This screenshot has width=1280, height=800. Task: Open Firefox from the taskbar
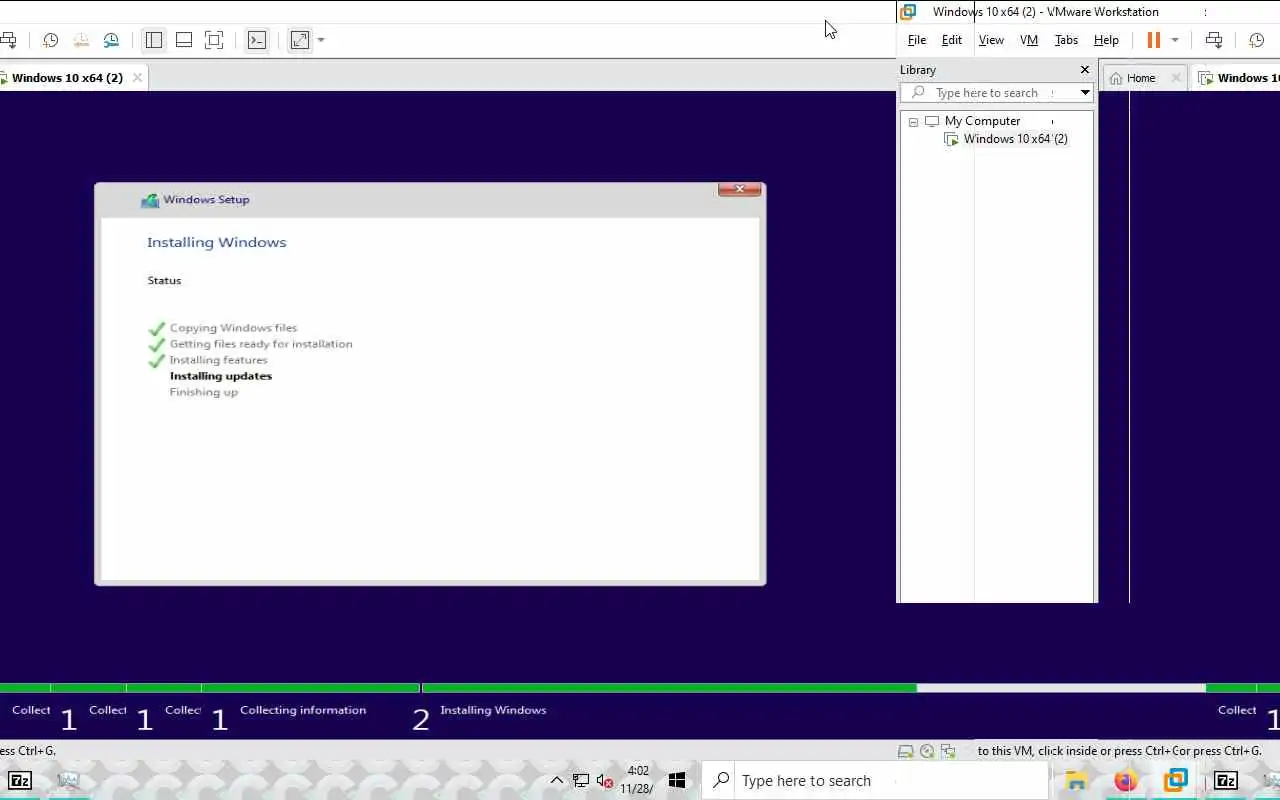(1126, 781)
